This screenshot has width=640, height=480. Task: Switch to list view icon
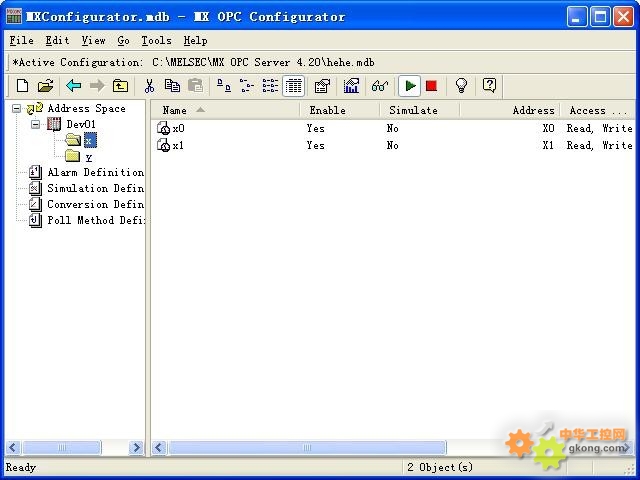[x=270, y=86]
